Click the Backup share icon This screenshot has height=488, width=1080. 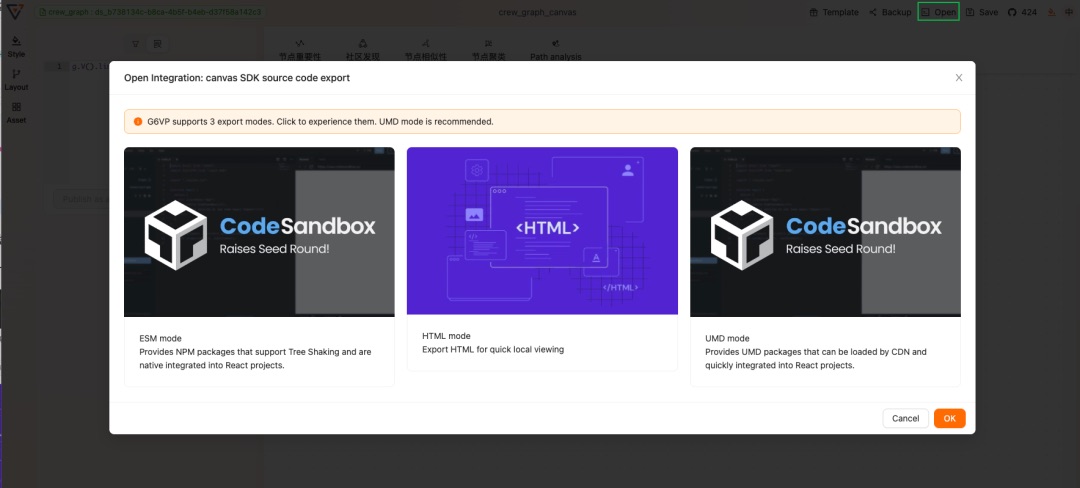click(x=873, y=12)
